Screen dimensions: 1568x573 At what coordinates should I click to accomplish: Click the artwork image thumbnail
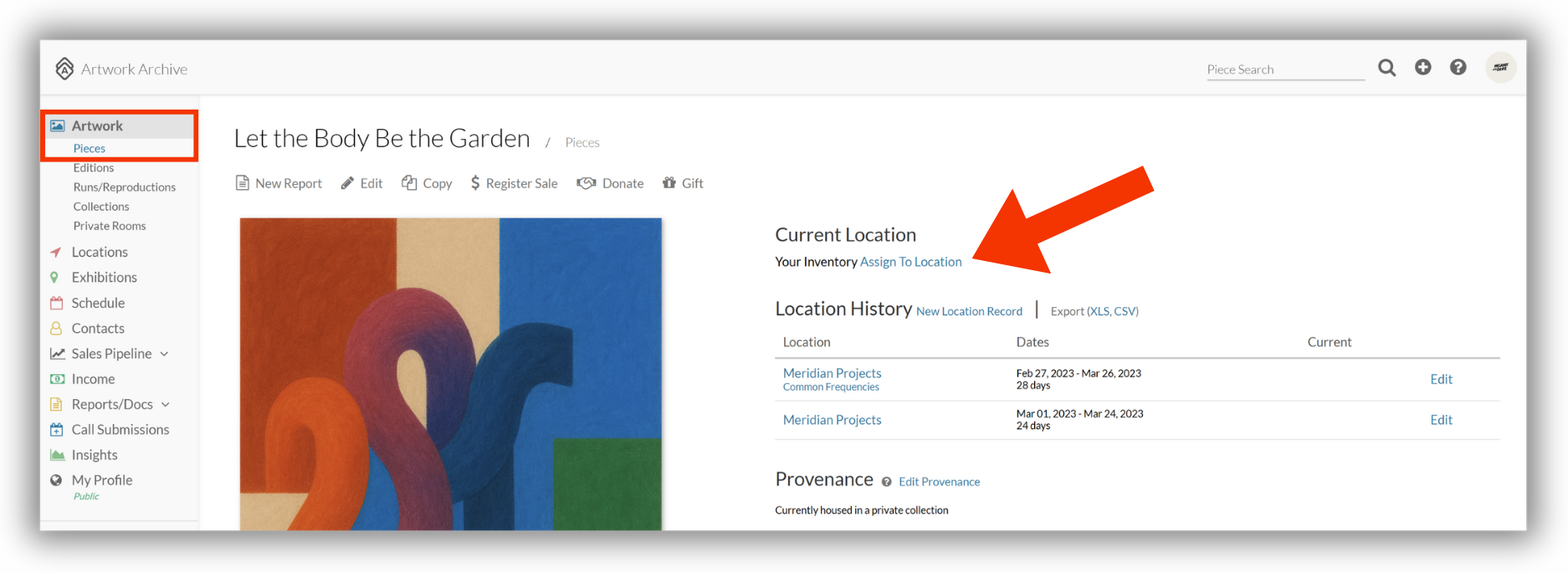[451, 374]
